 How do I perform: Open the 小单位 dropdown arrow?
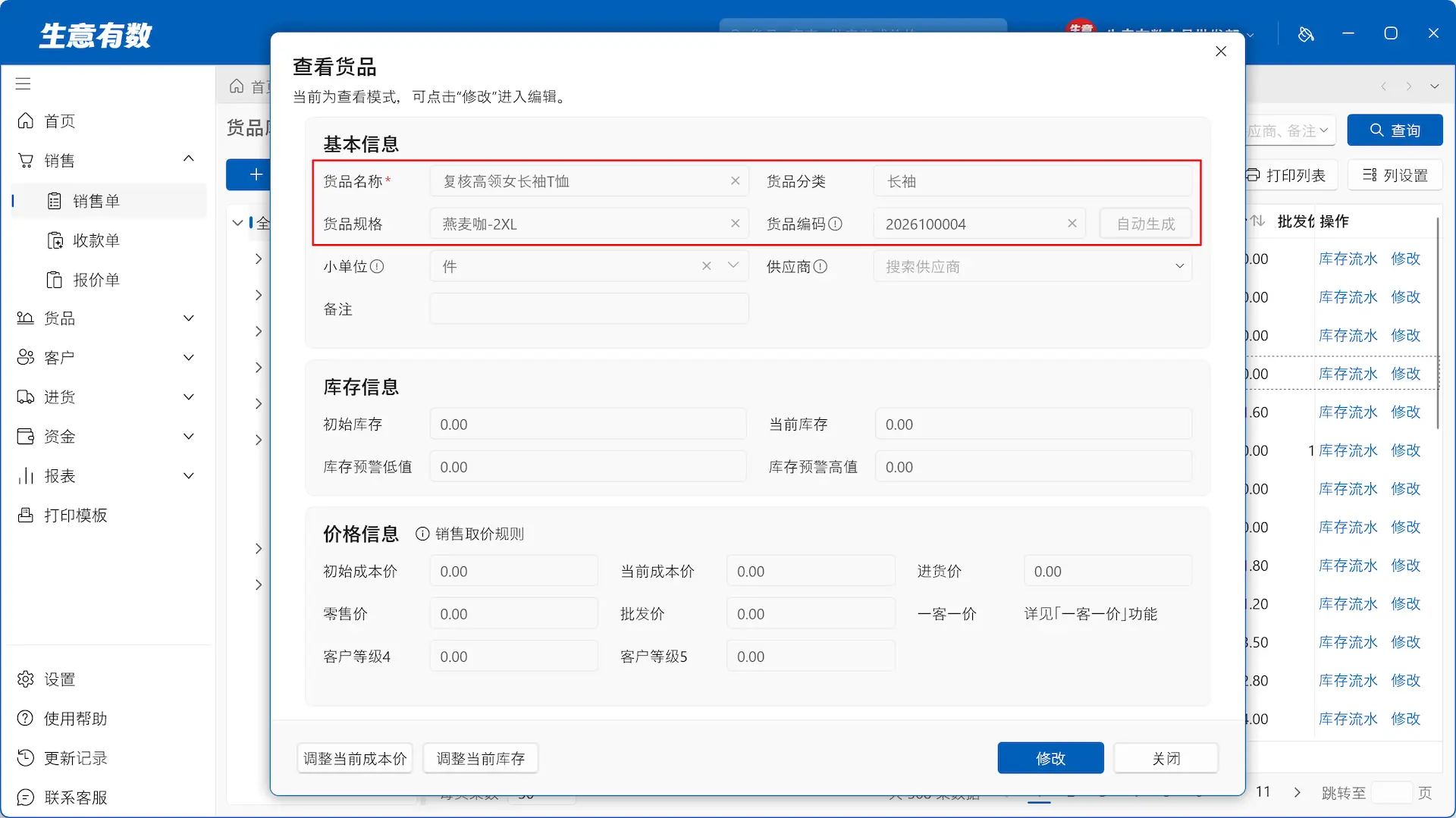(x=733, y=266)
